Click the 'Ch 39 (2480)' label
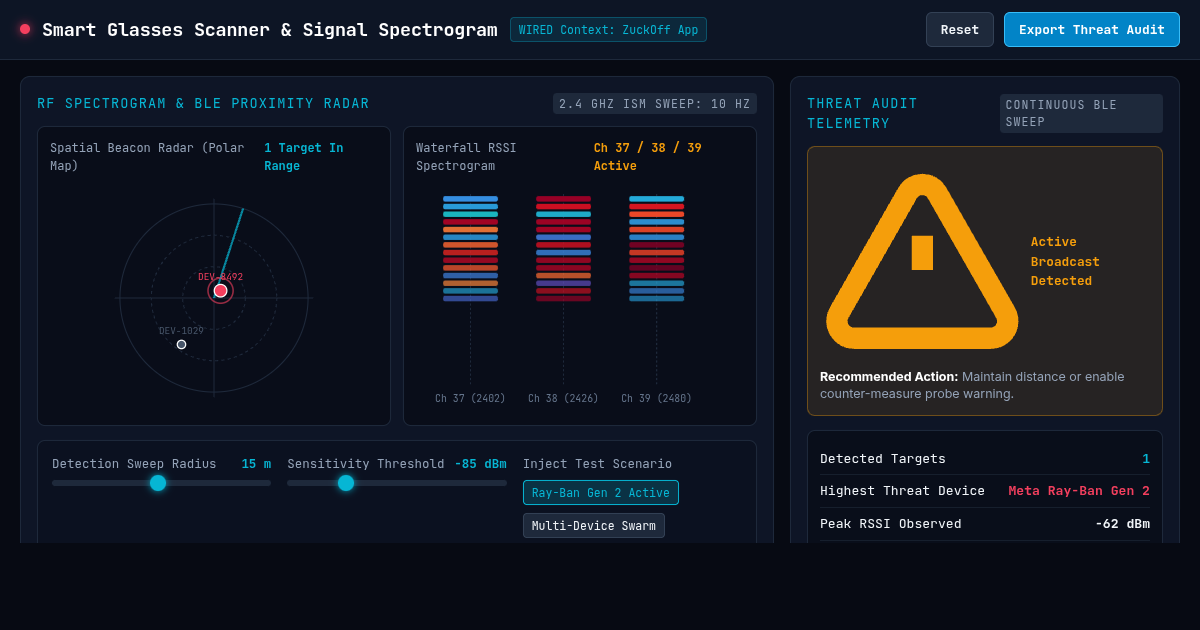 656,398
